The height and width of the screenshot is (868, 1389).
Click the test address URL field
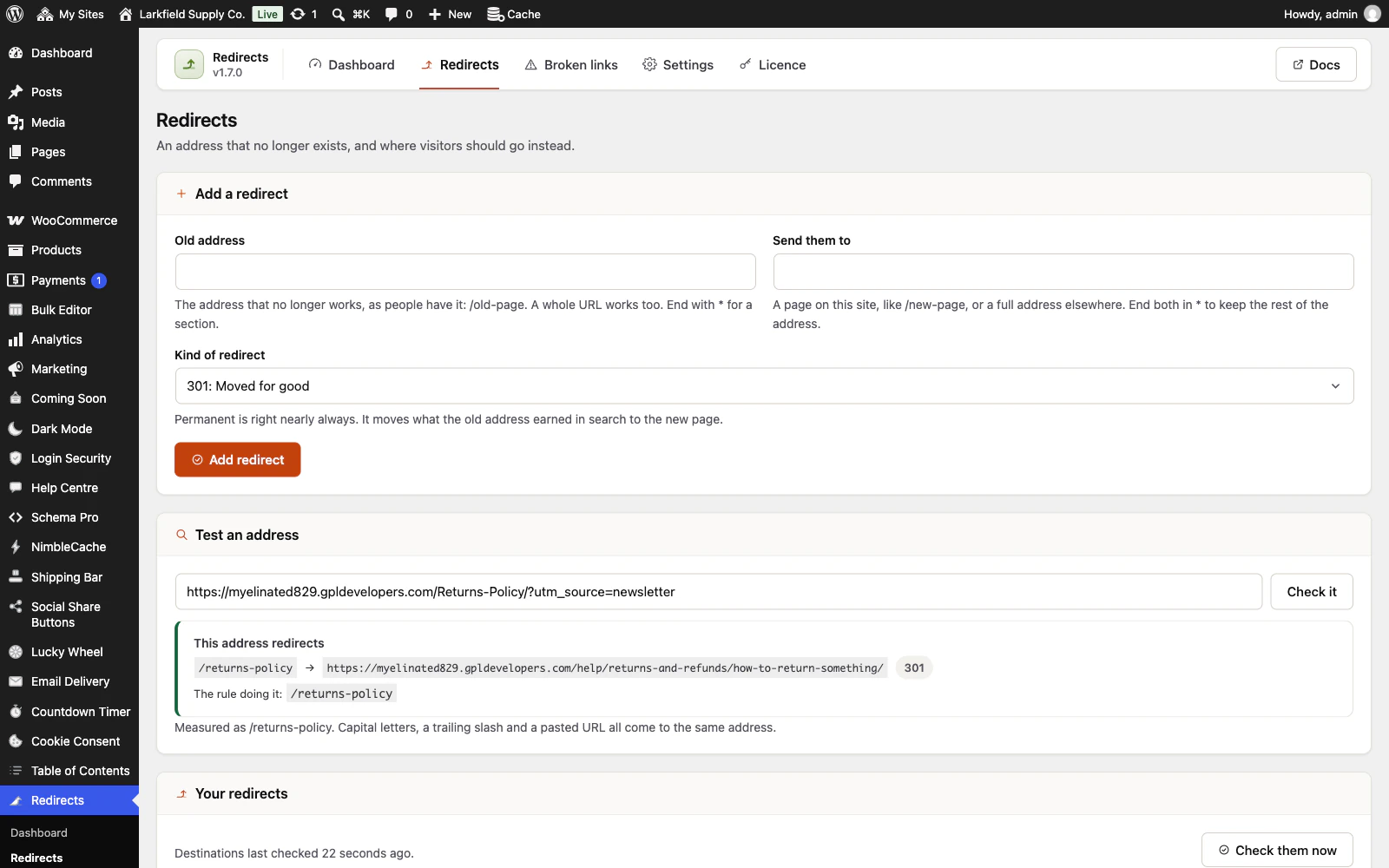tap(719, 592)
